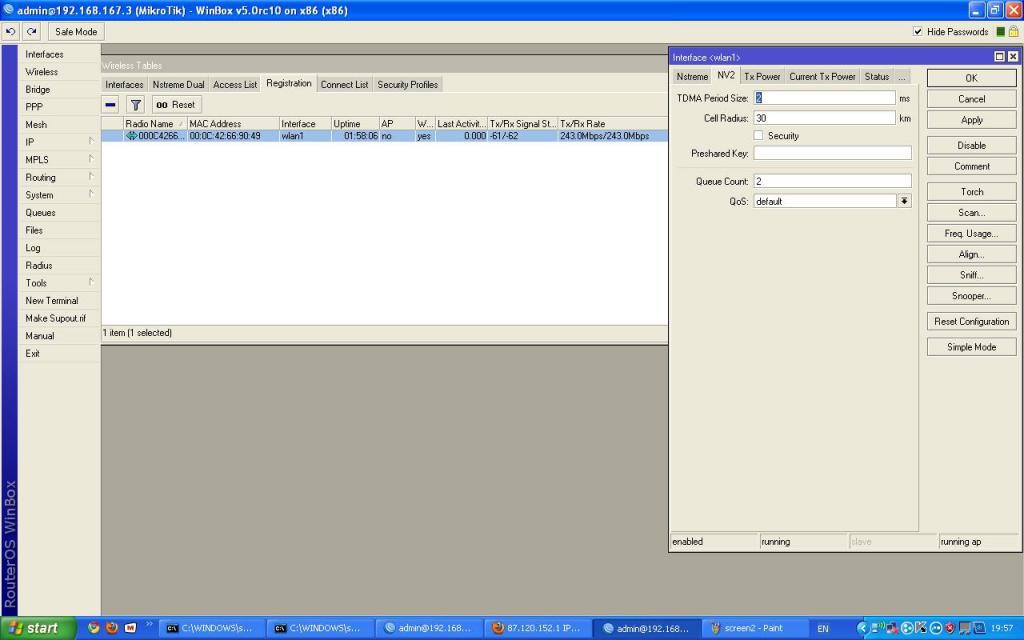Image resolution: width=1024 pixels, height=640 pixels.
Task: Open the QoS dropdown arrow
Action: (x=904, y=201)
